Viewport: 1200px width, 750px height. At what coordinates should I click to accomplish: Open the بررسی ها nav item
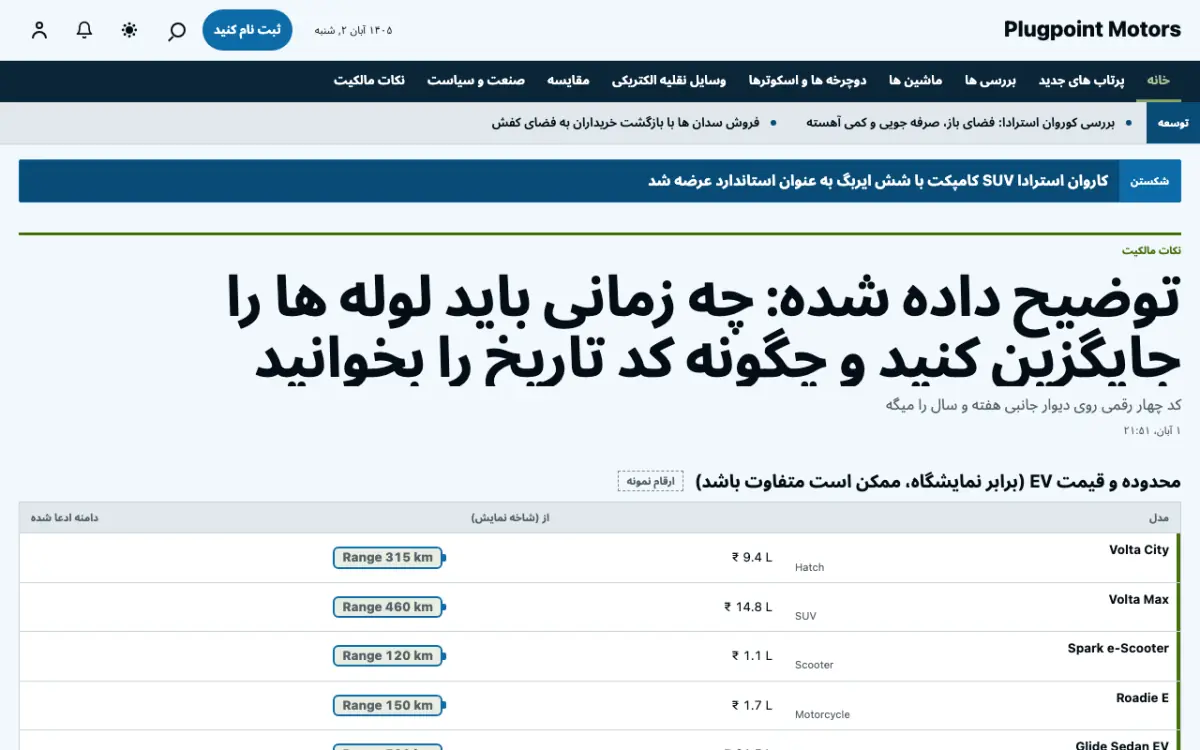990,81
